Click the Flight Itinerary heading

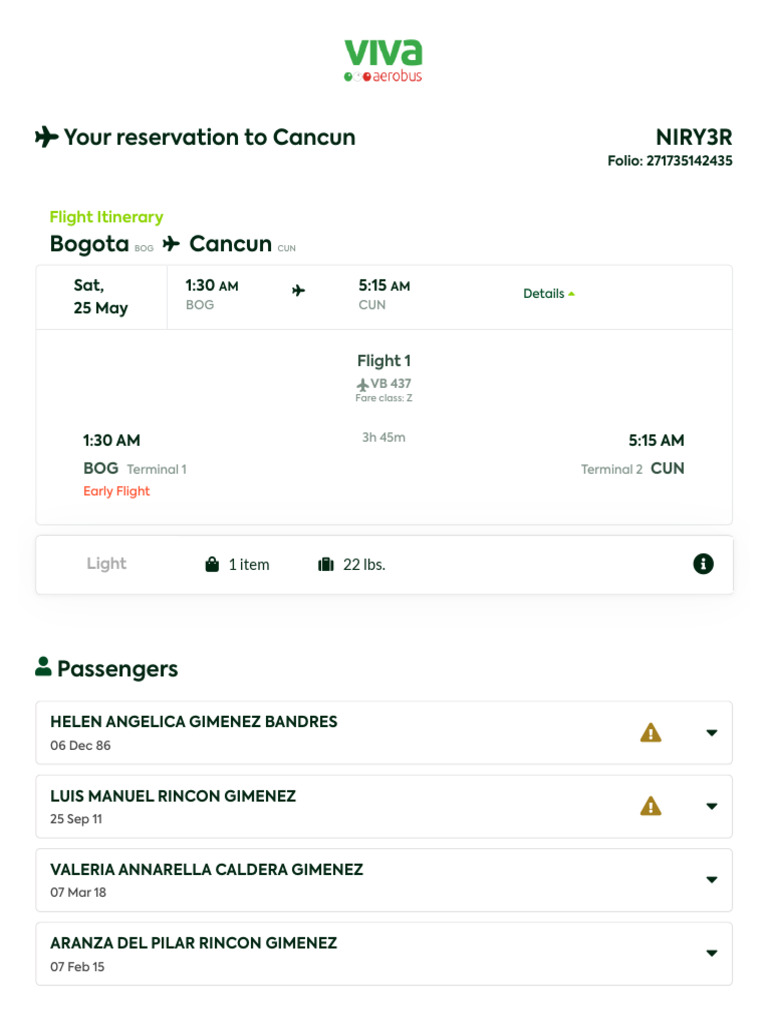click(x=106, y=217)
